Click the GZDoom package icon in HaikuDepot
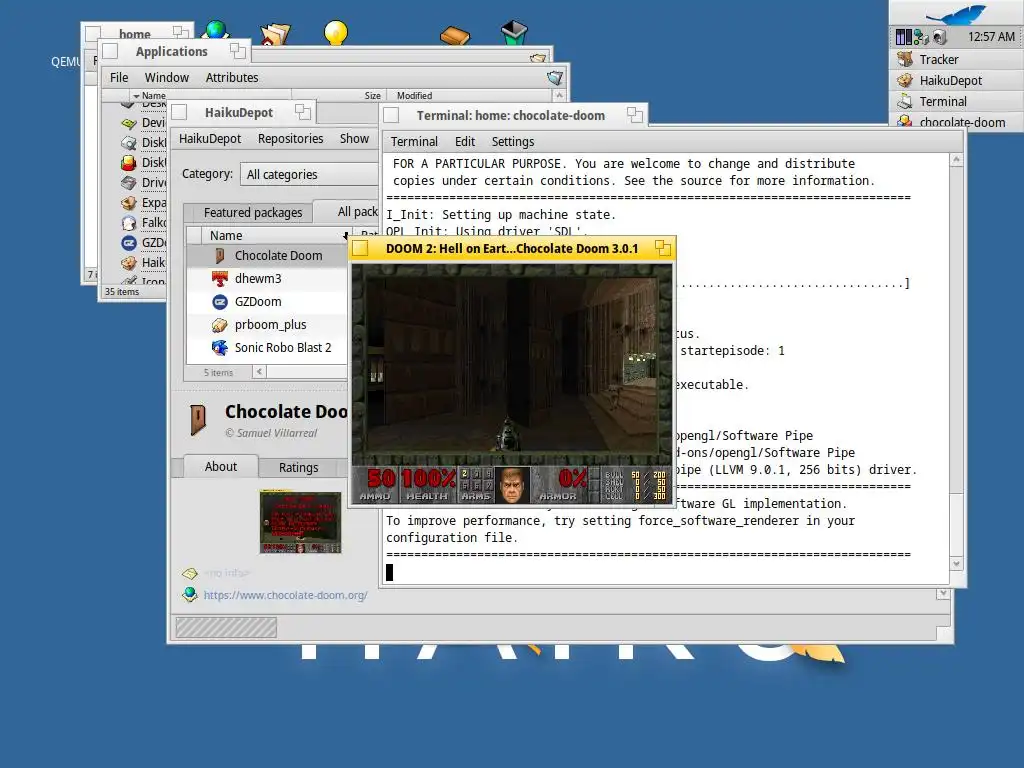 (x=220, y=302)
